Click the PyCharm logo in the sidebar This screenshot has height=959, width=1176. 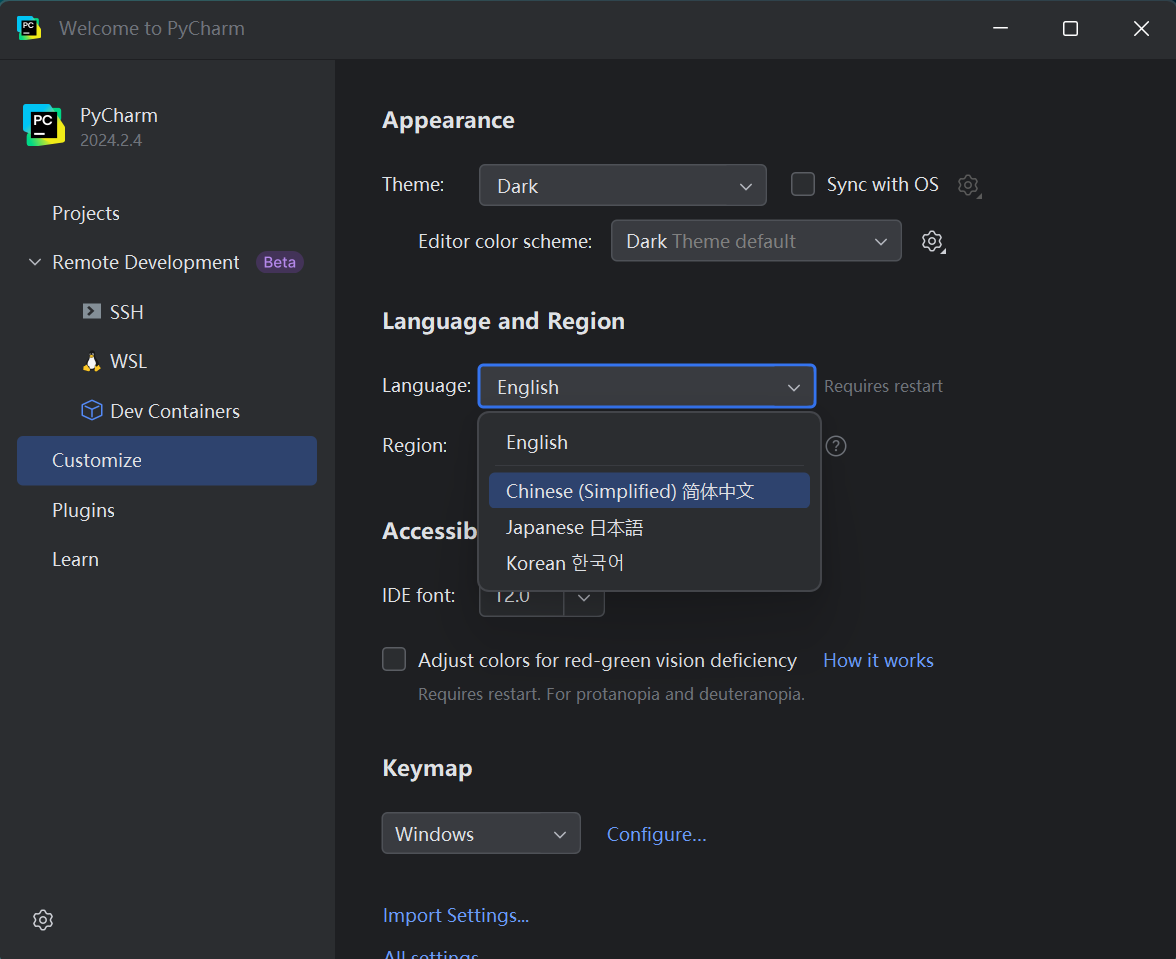tap(44, 125)
